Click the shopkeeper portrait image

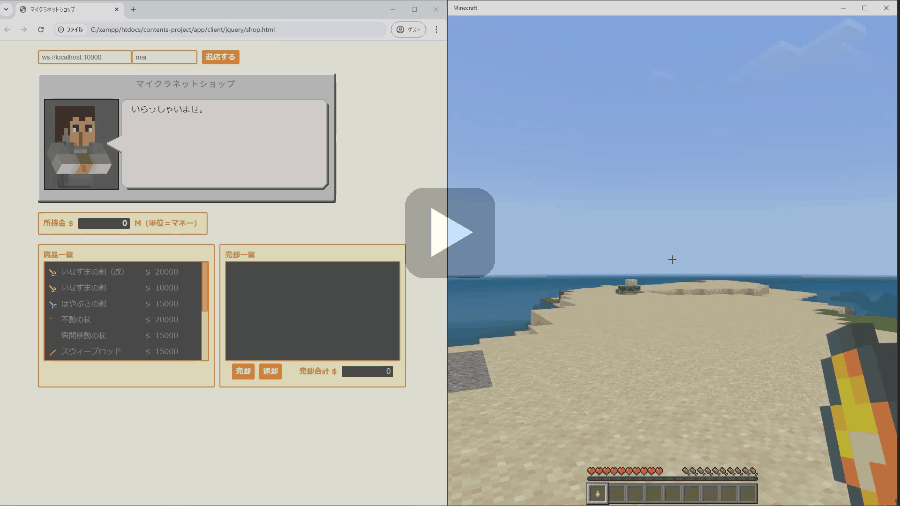tap(82, 144)
